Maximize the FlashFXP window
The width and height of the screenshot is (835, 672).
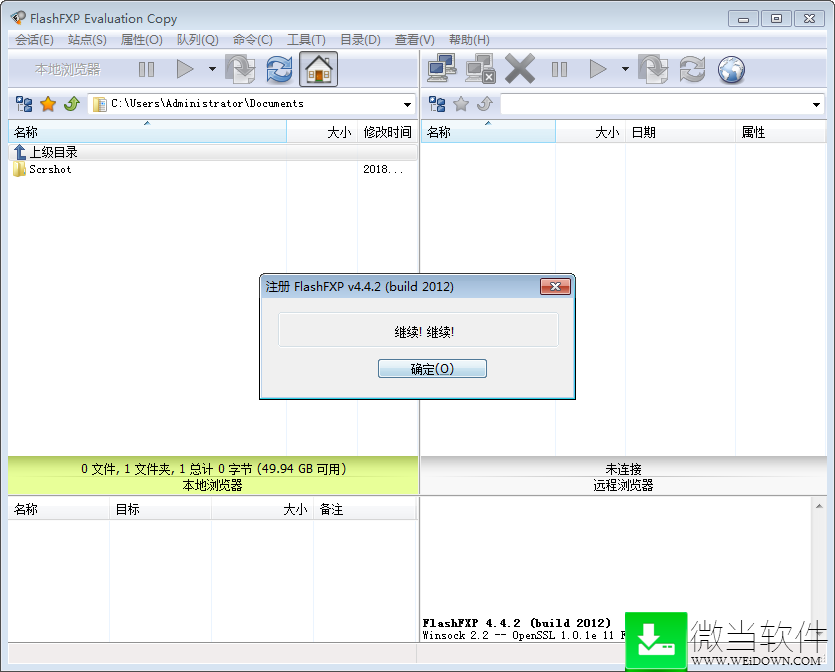pos(776,19)
